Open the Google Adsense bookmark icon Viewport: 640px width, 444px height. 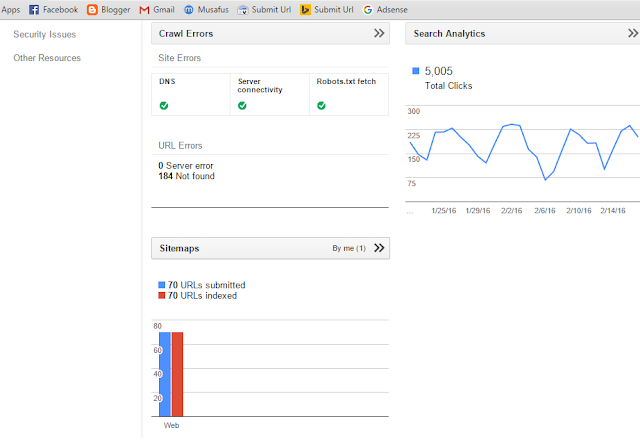tap(368, 9)
